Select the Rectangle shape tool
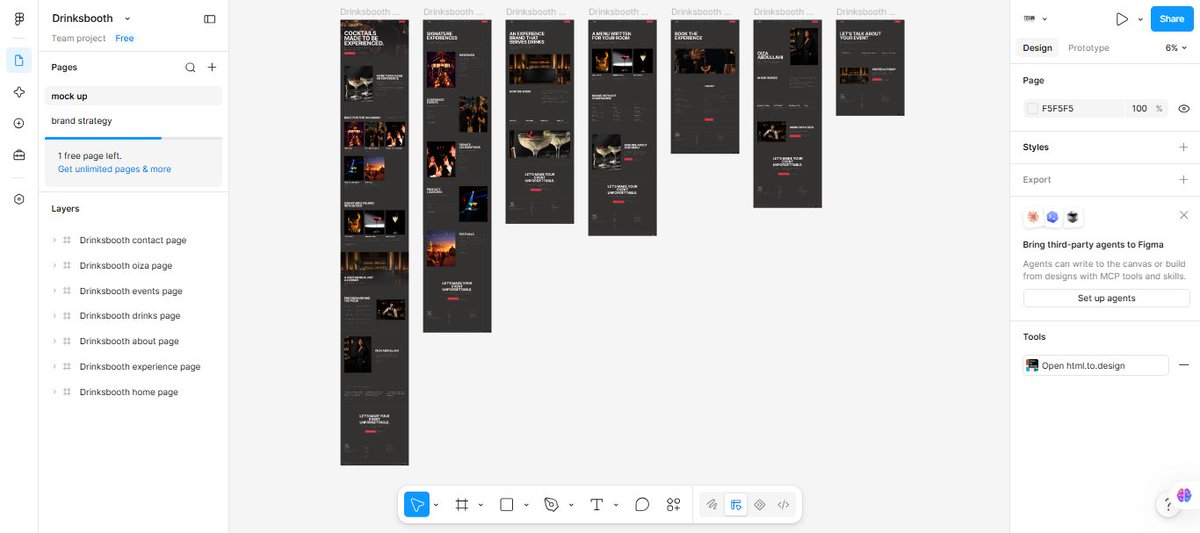Viewport: 1200px width, 533px height. click(506, 505)
